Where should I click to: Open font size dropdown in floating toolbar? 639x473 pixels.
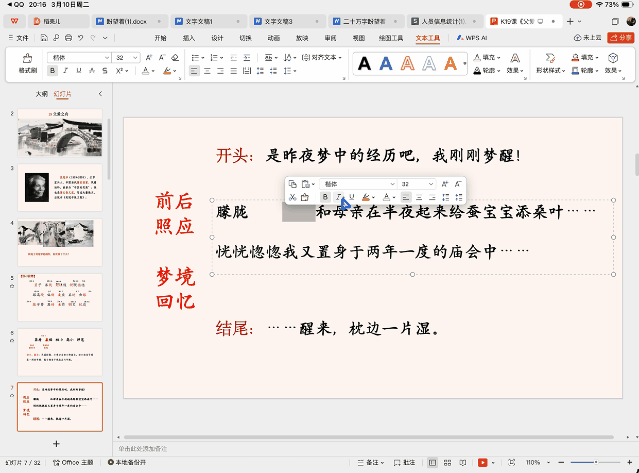point(431,184)
